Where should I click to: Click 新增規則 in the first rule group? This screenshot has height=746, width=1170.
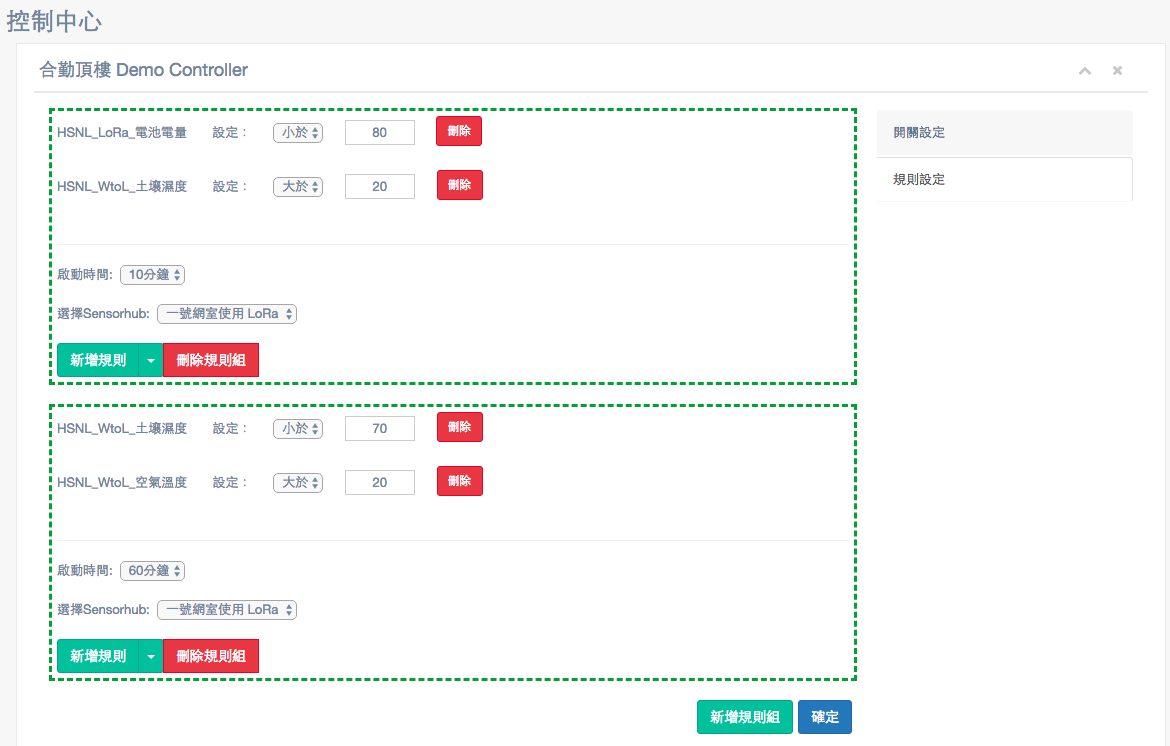(98, 360)
